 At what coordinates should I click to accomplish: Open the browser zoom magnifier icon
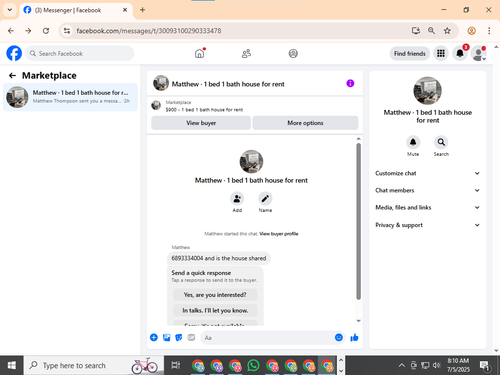tap(431, 31)
